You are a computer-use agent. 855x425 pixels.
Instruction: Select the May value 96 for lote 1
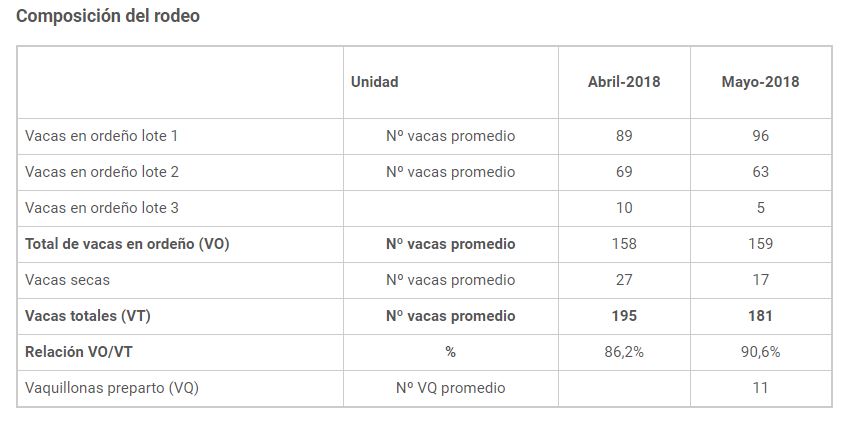pos(760,136)
